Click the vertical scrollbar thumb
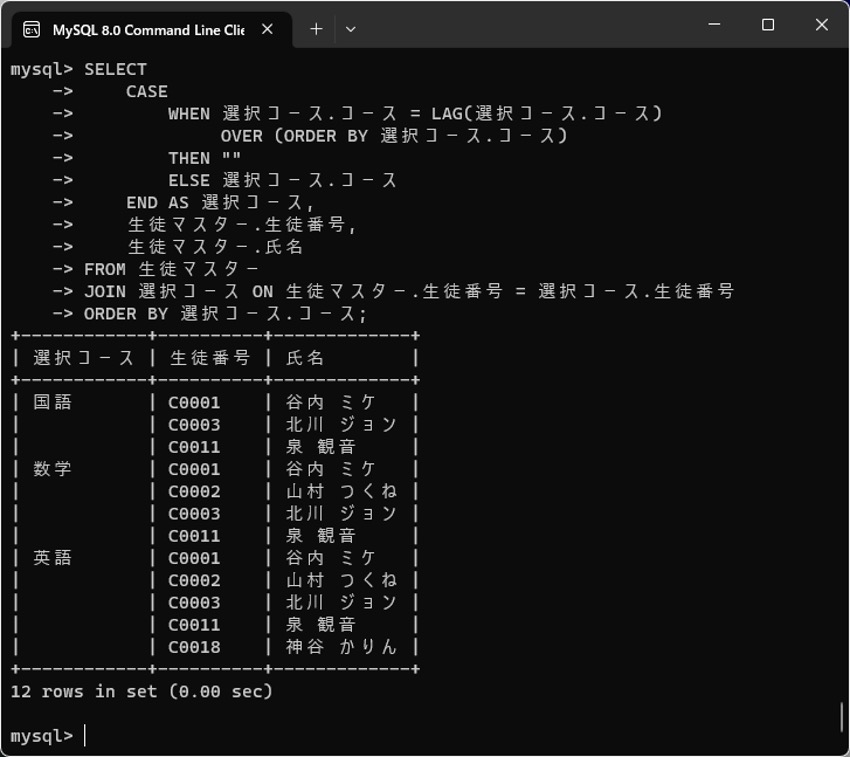 (842, 717)
